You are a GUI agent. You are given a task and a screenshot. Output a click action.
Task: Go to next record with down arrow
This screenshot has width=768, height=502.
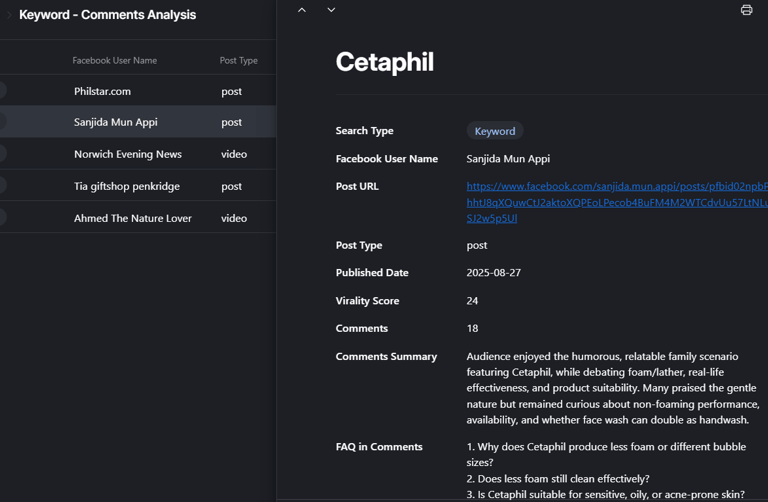331,10
